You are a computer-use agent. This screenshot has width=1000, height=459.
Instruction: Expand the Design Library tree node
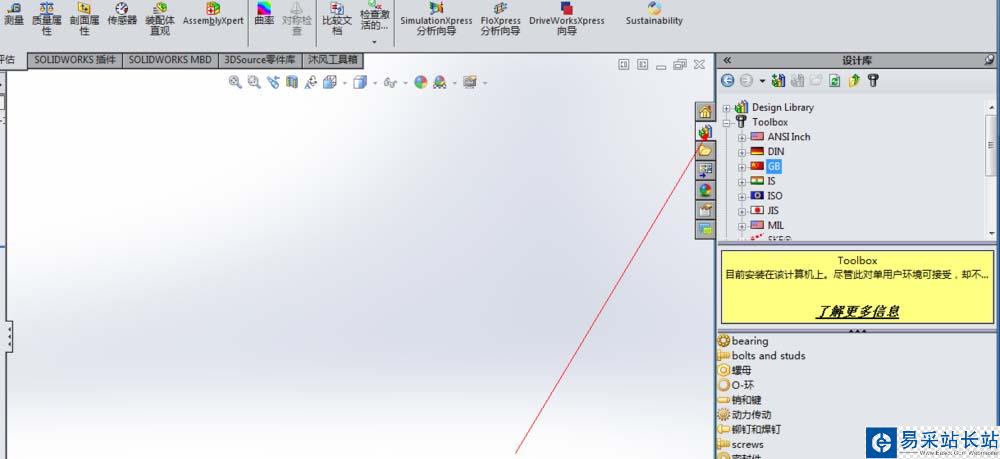pyautogui.click(x=726, y=108)
